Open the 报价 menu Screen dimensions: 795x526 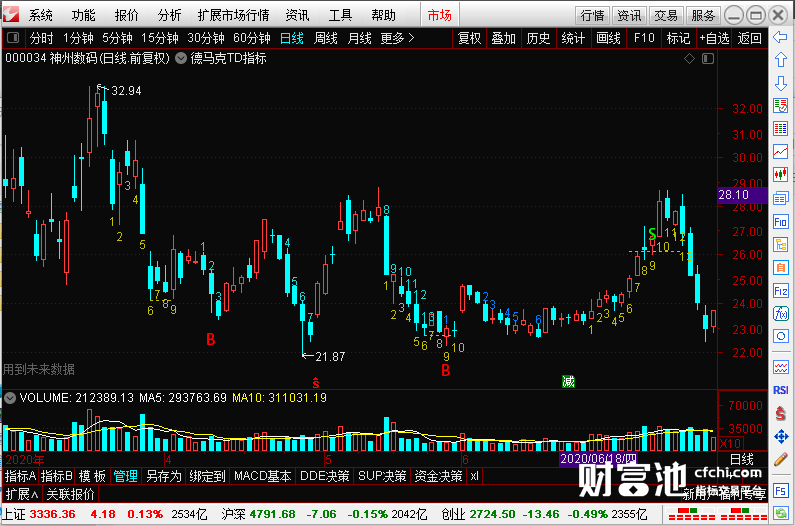pyautogui.click(x=126, y=15)
